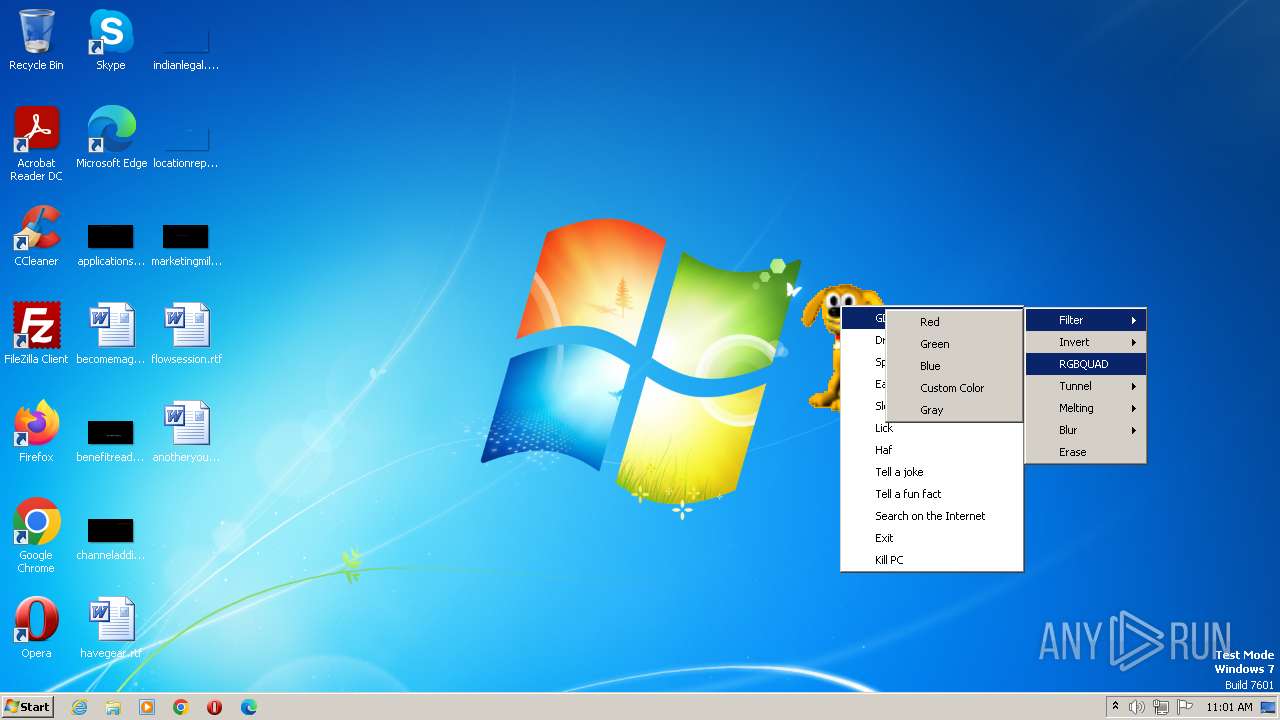This screenshot has width=1280, height=720.
Task: Launch the media player taskbar icon
Action: click(x=147, y=707)
